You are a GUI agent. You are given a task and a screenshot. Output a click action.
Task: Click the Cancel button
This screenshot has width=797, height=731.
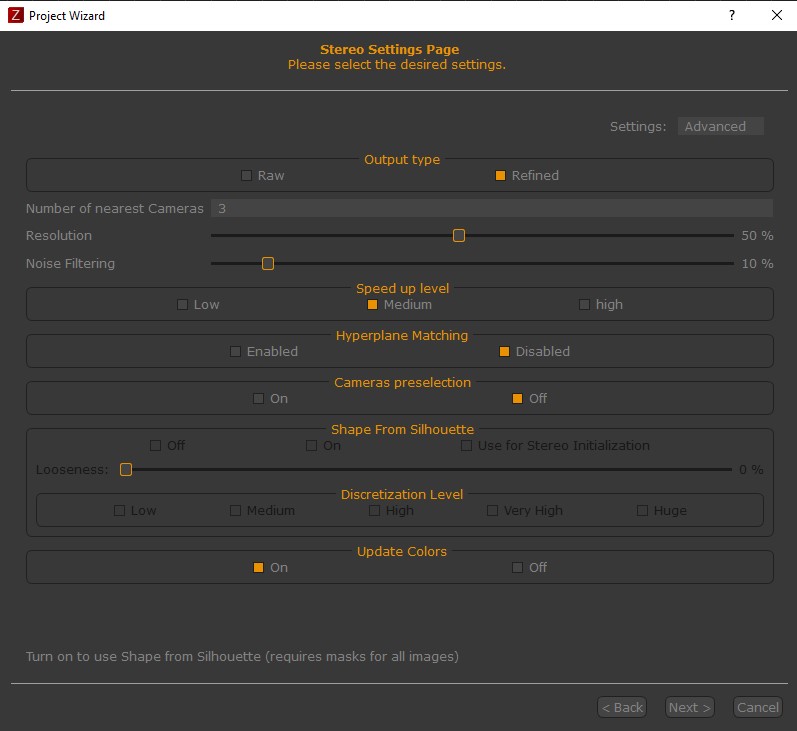click(757, 707)
